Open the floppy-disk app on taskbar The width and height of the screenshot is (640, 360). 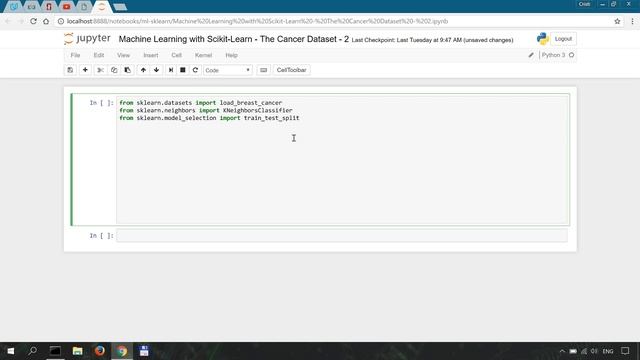click(x=144, y=351)
